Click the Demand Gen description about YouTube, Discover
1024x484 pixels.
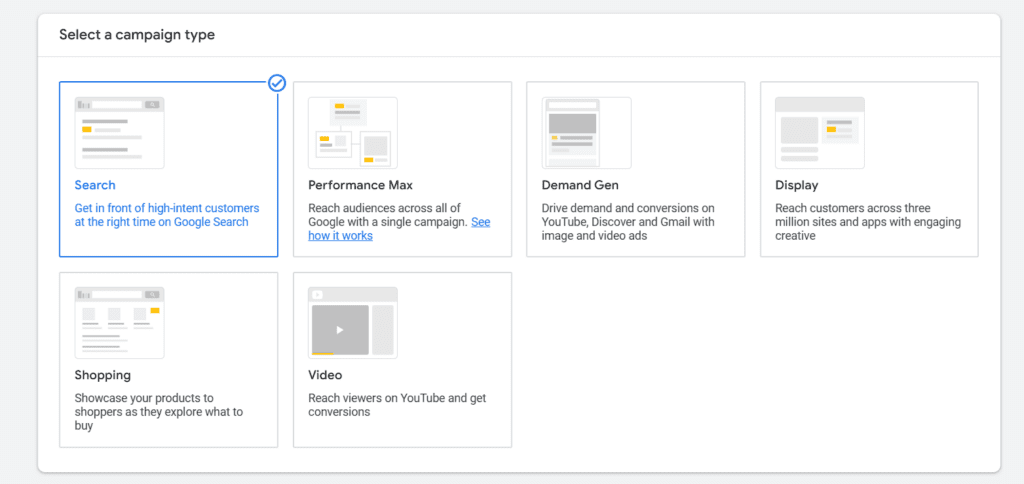(x=630, y=222)
